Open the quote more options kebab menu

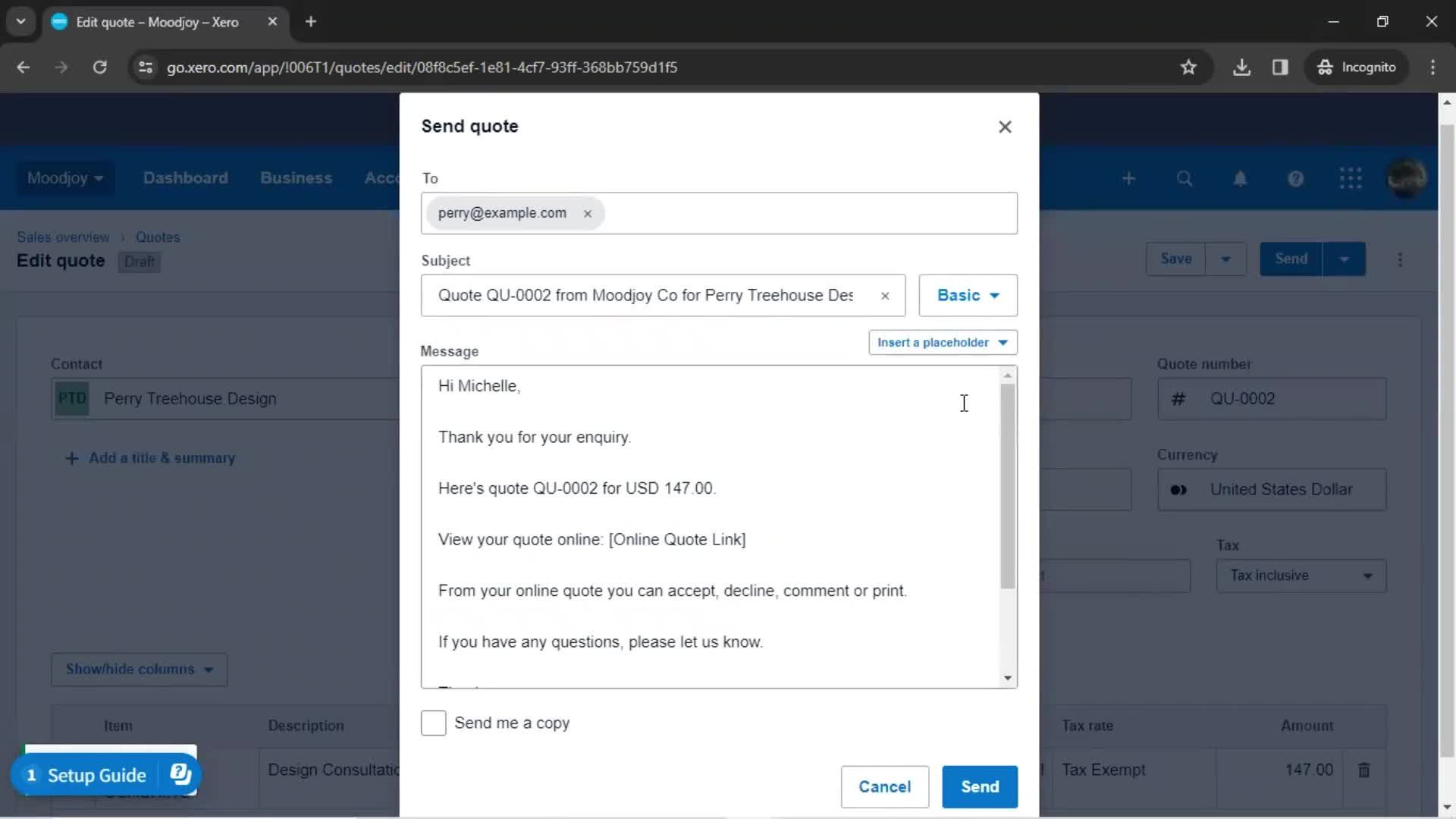(1400, 259)
